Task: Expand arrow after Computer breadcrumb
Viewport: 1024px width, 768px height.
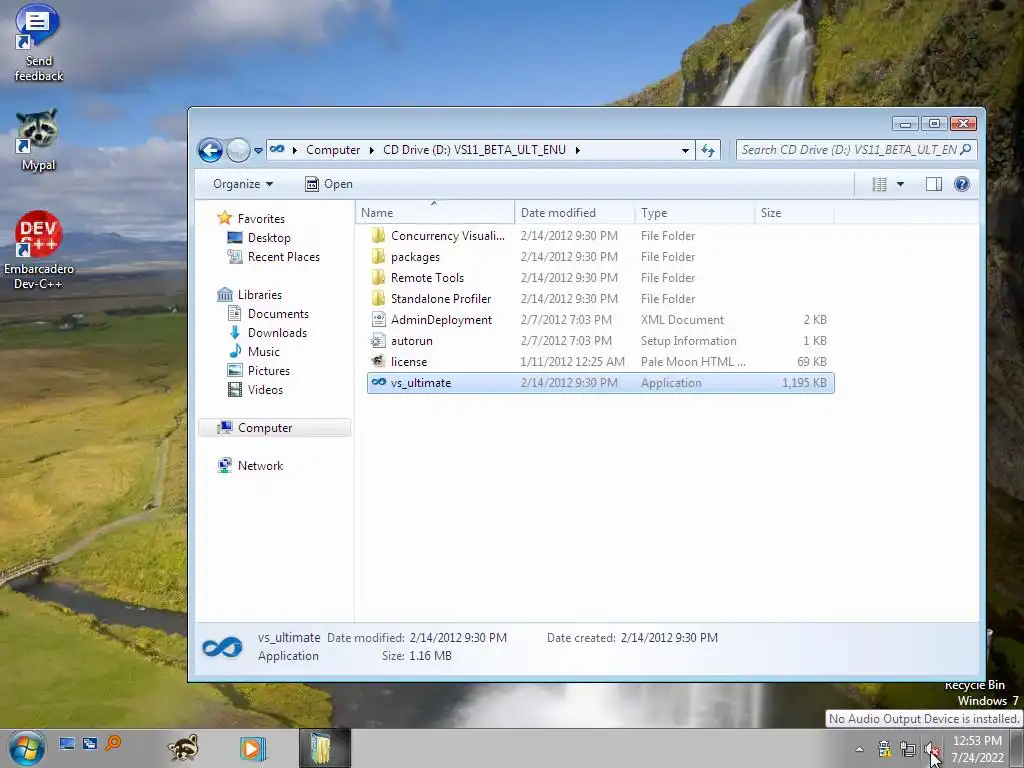Action: (x=371, y=150)
